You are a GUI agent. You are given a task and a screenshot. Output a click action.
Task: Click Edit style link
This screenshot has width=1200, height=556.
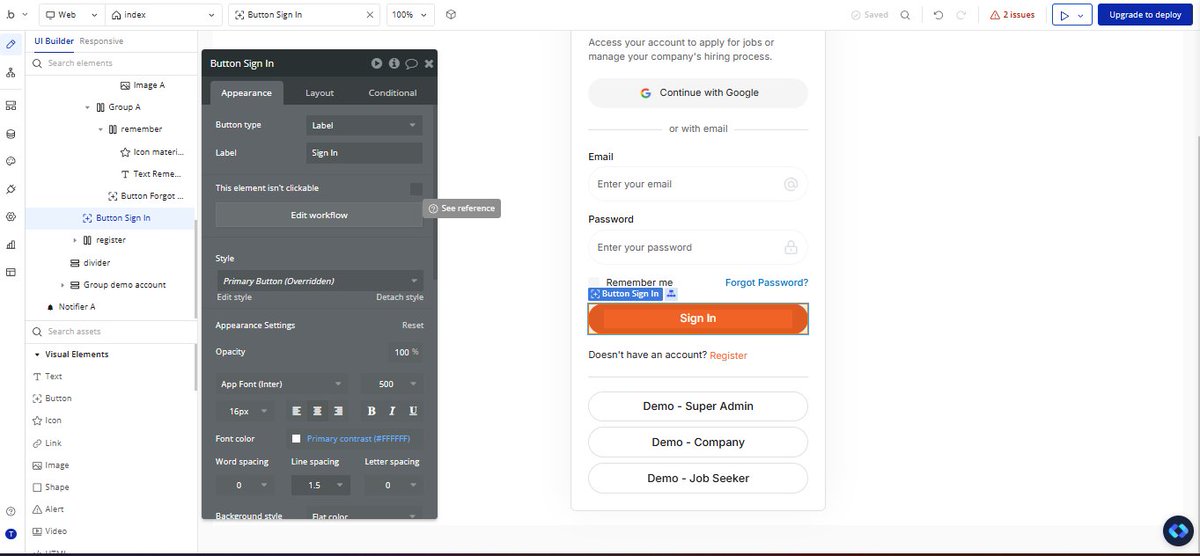coord(234,297)
